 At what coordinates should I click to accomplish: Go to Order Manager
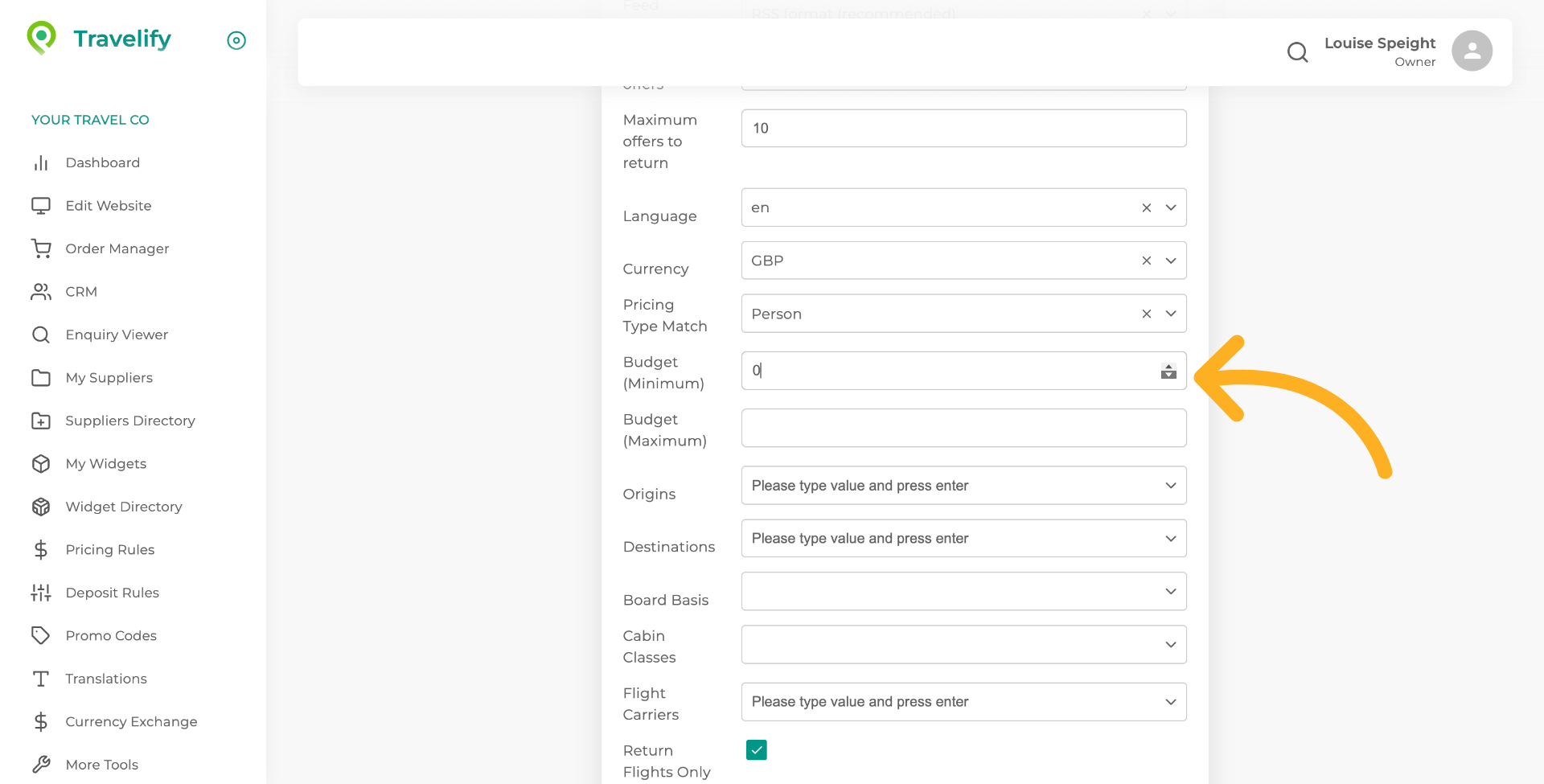coord(117,249)
